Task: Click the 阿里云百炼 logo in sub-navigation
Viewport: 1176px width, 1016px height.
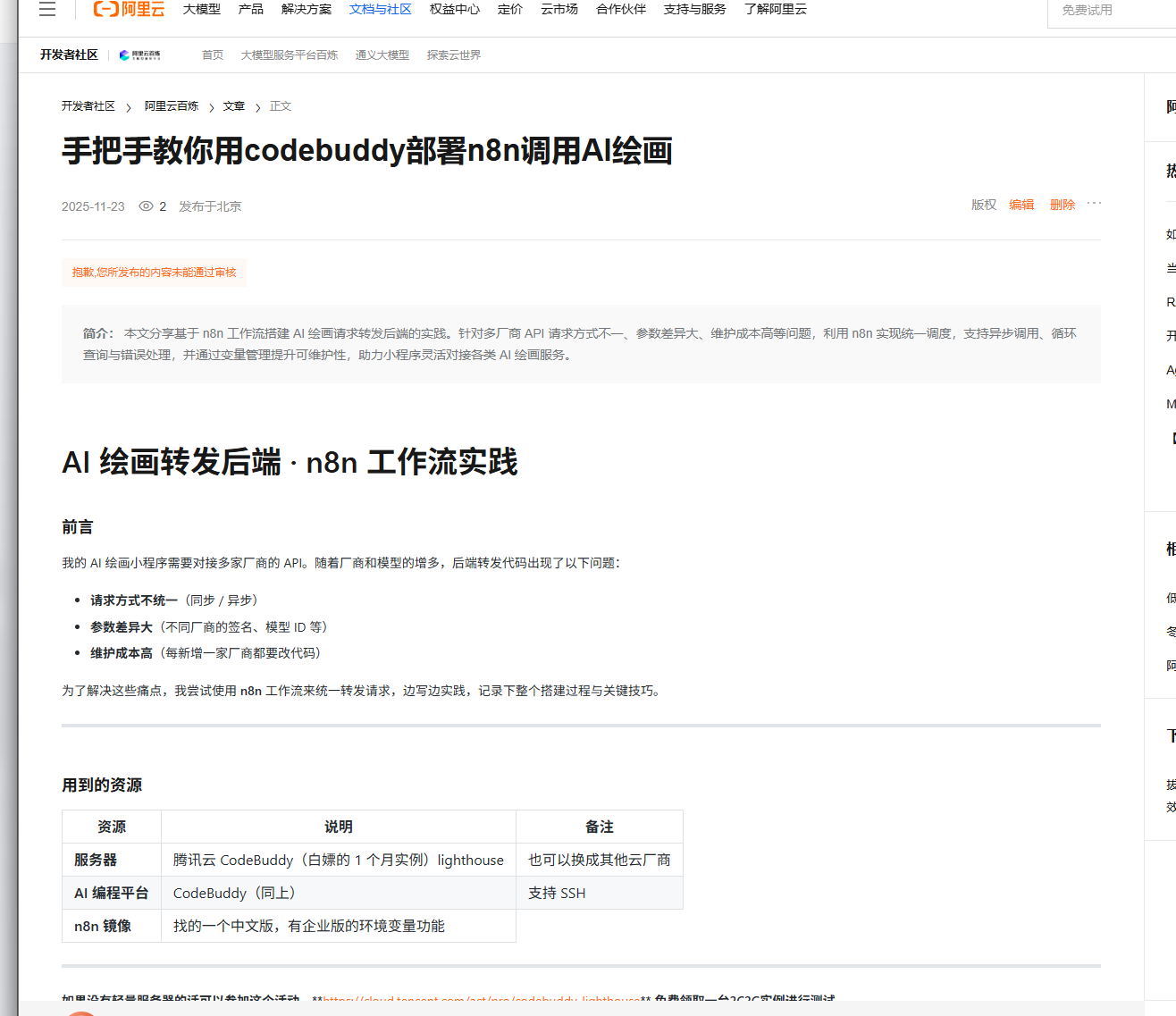Action: [140, 55]
